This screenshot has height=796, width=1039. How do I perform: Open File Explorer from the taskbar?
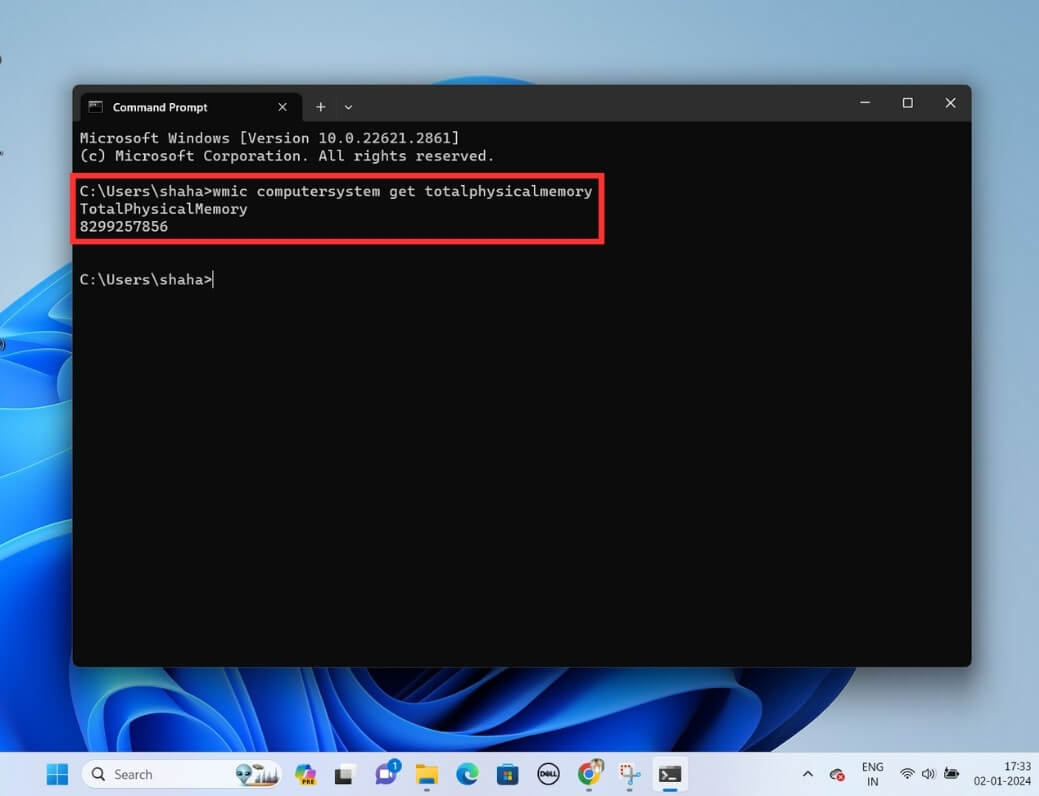click(x=427, y=774)
